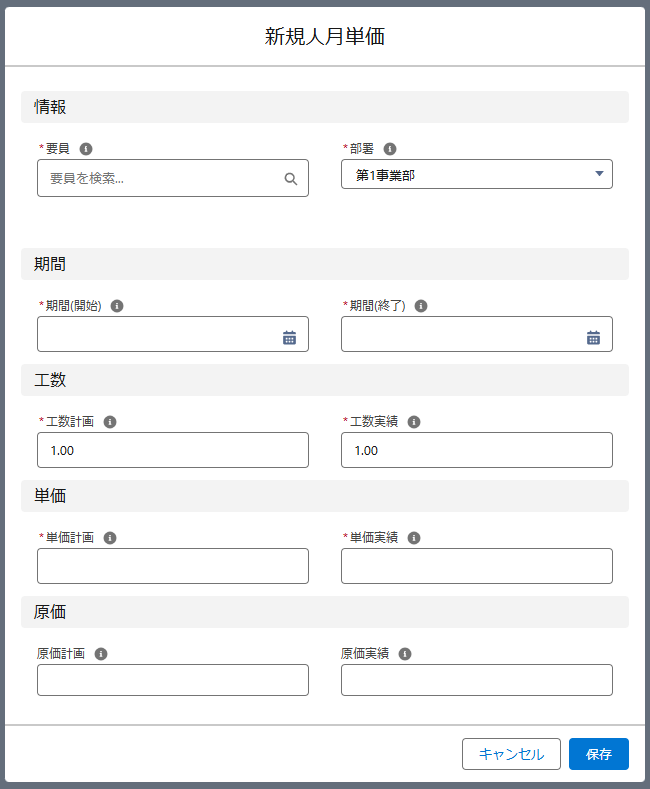Click info icon next to 工数実績

click(x=414, y=422)
